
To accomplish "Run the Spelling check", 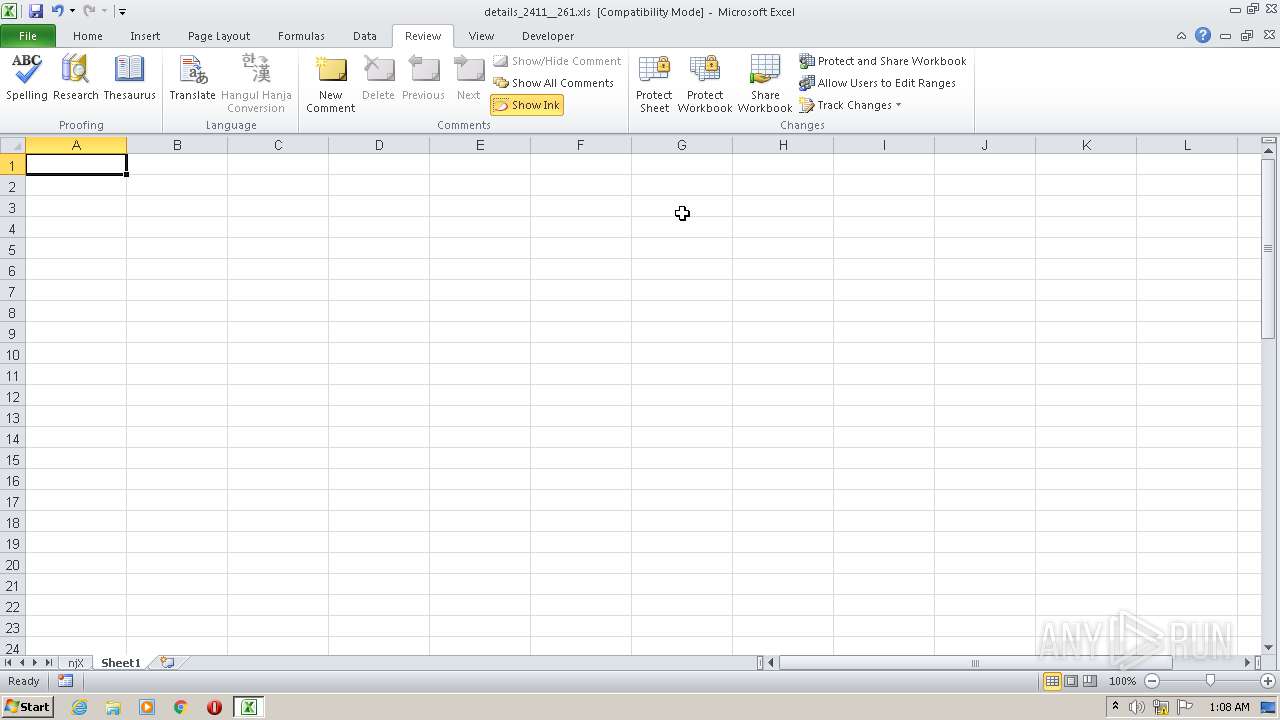I will pyautogui.click(x=27, y=78).
